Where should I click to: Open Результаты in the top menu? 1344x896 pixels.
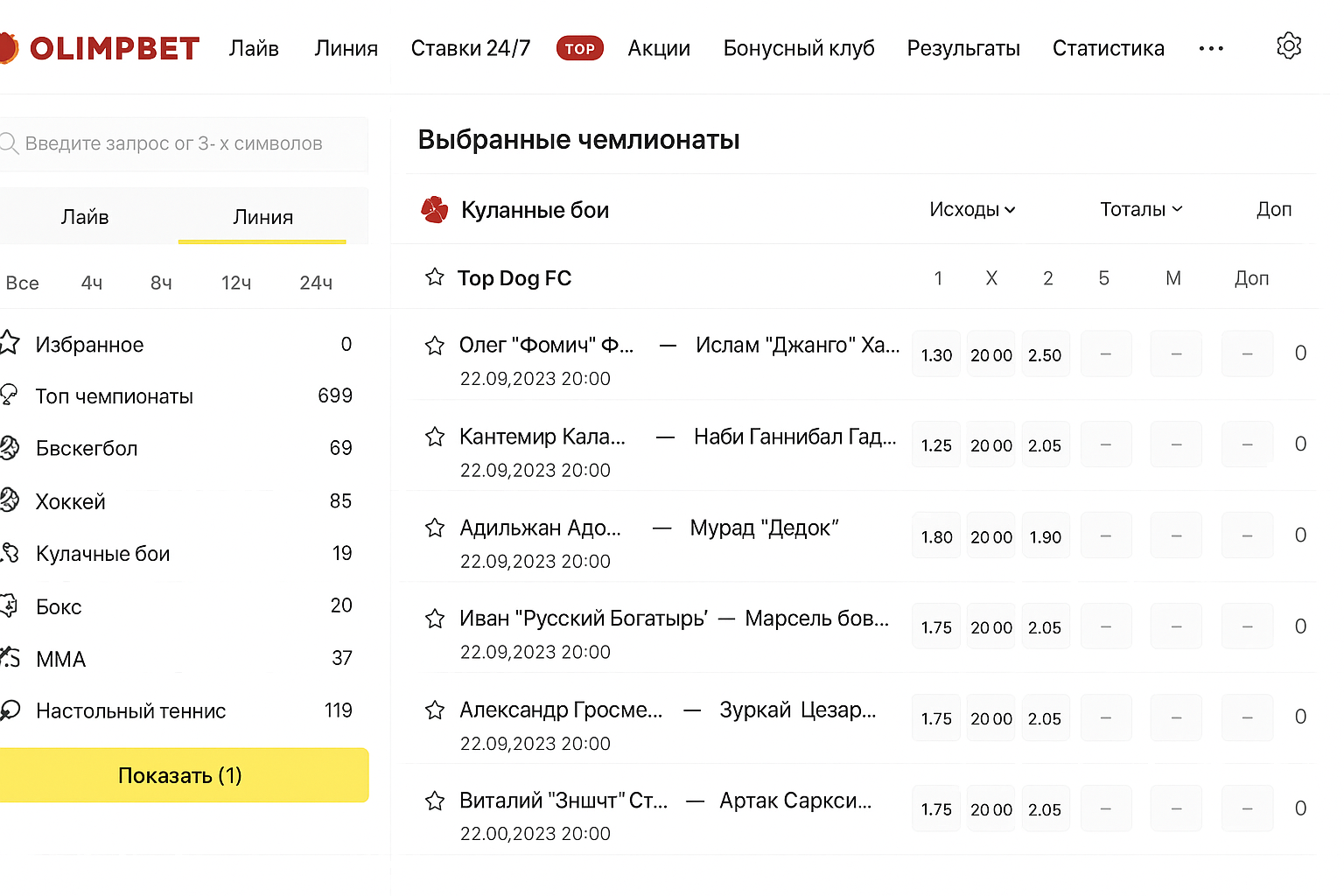pyautogui.click(x=963, y=48)
